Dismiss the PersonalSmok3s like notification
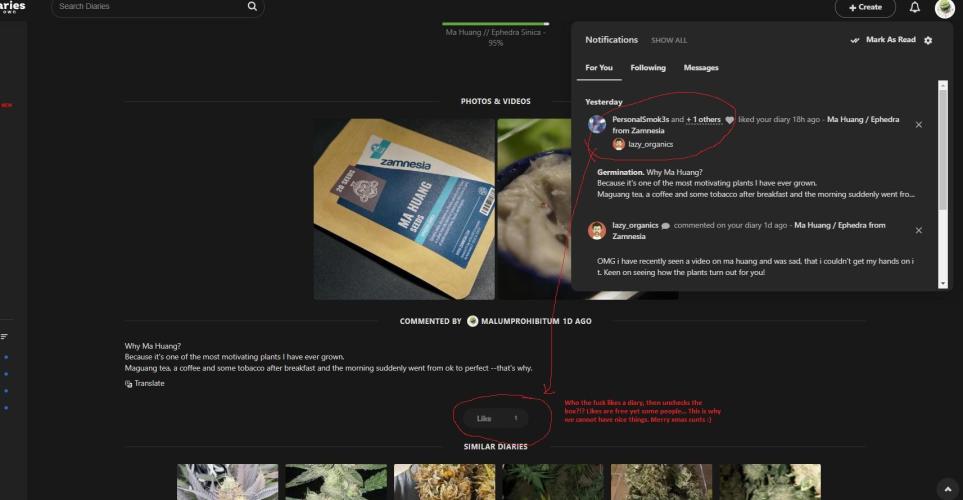 pos(918,125)
